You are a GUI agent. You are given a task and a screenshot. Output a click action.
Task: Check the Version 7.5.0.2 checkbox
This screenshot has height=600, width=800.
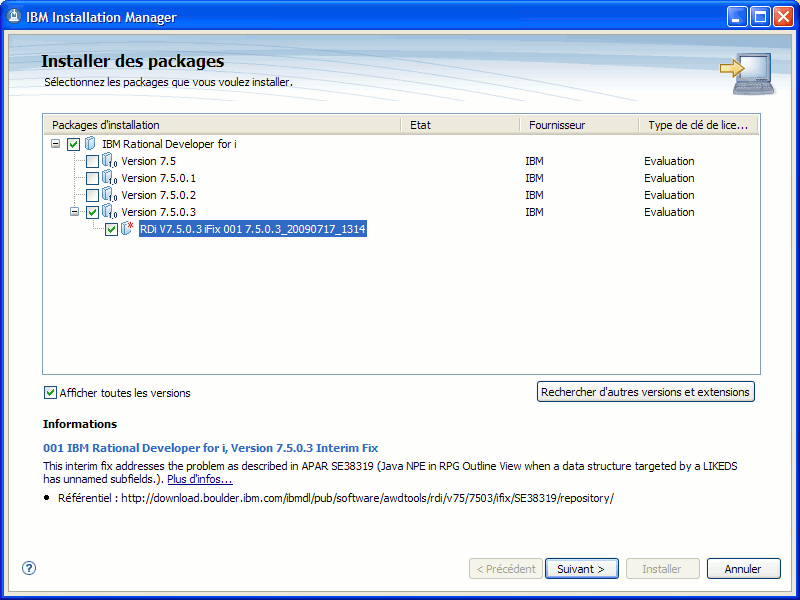[x=92, y=195]
